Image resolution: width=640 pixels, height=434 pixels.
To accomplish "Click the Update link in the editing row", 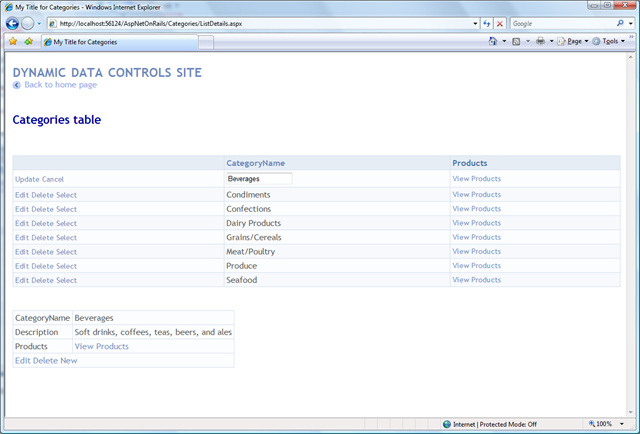I will click(27, 179).
